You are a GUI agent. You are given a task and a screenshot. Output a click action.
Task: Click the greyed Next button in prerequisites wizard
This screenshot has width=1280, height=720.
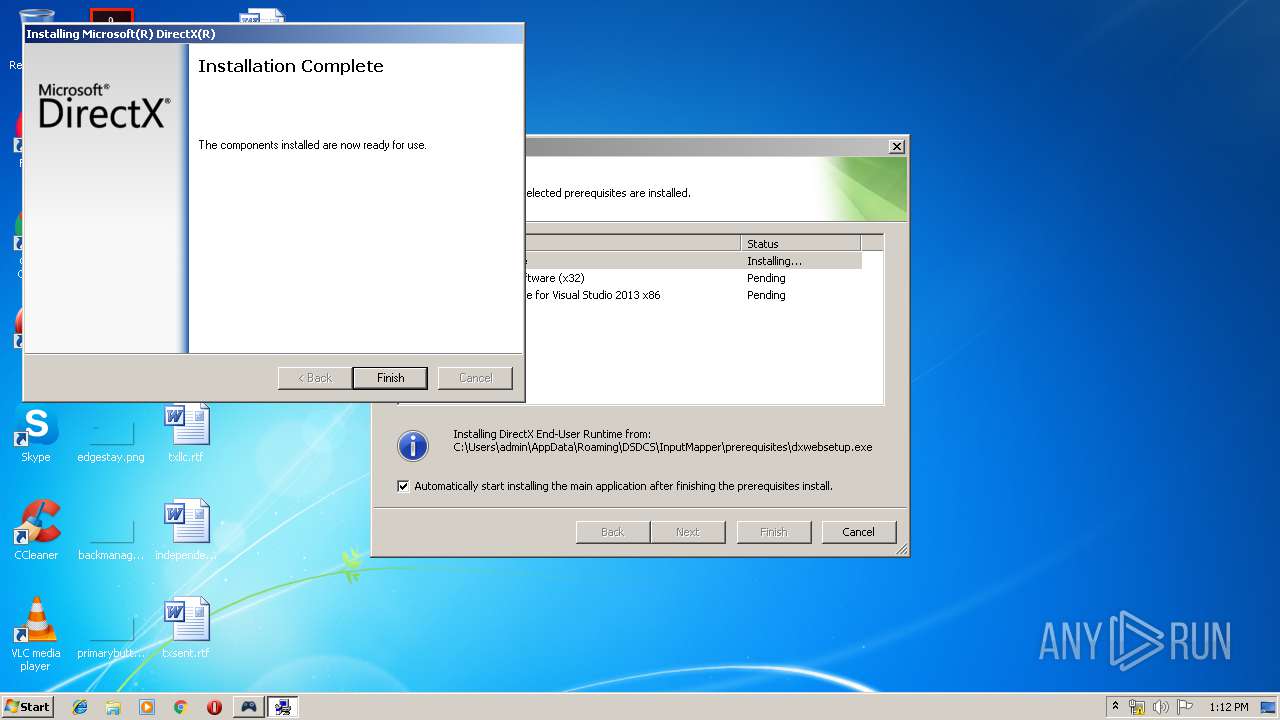[687, 532]
